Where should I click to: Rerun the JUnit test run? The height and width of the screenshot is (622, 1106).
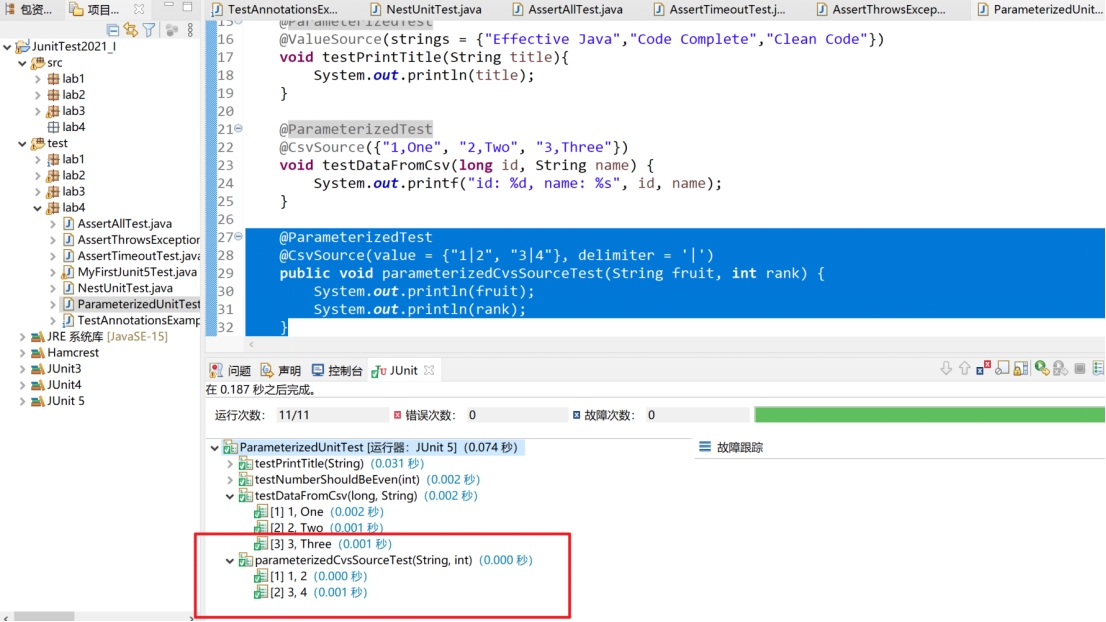tap(1043, 368)
